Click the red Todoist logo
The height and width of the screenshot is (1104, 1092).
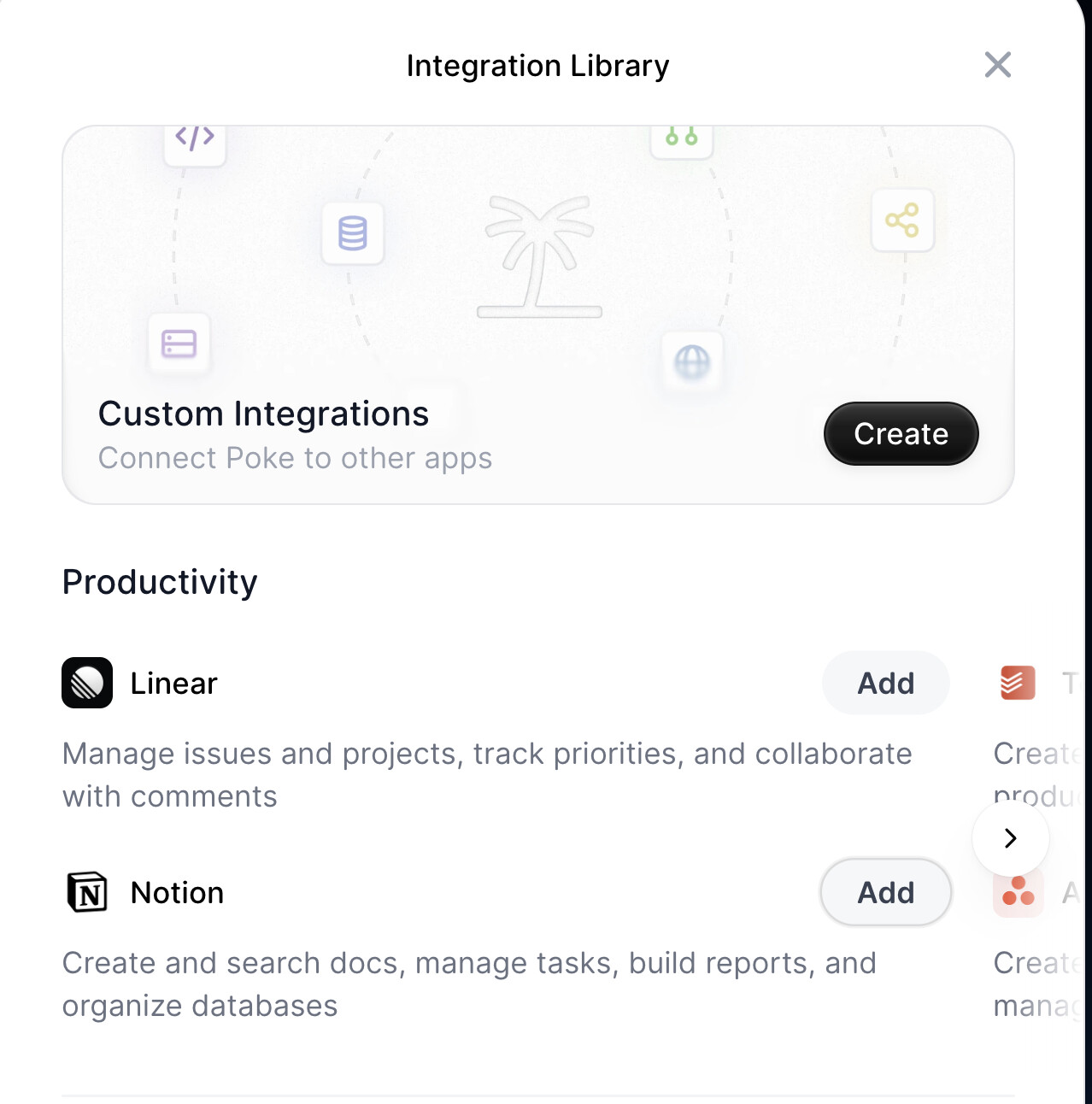point(1018,683)
